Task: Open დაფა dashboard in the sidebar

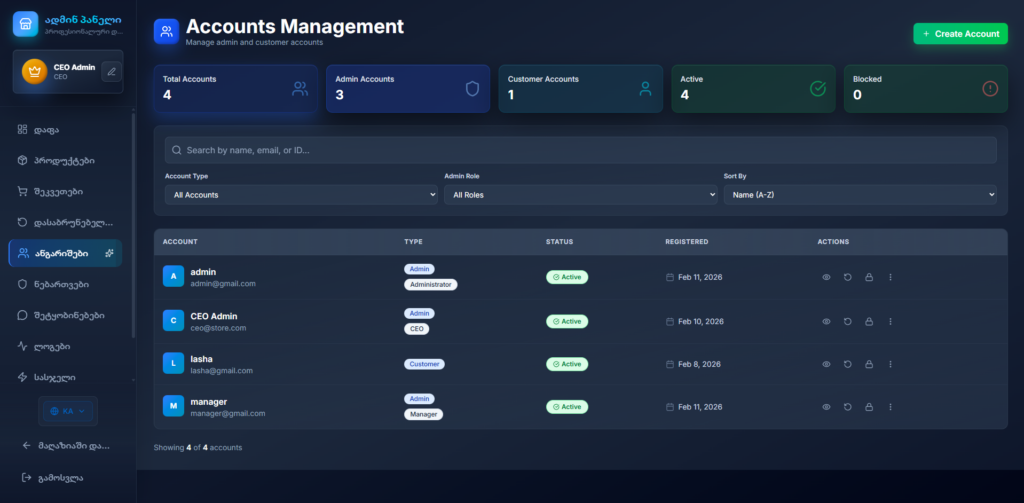Action: click(65, 129)
